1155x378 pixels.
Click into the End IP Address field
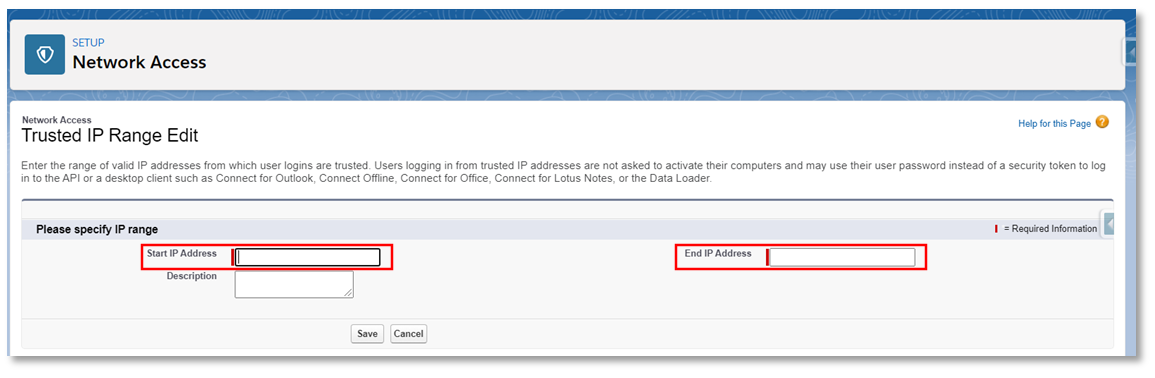[842, 257]
